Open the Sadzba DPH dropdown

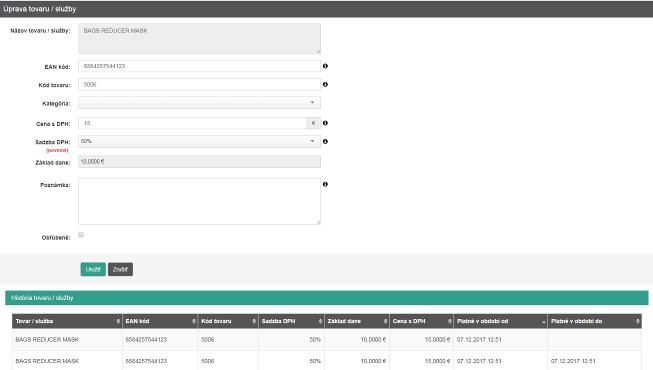coord(199,141)
